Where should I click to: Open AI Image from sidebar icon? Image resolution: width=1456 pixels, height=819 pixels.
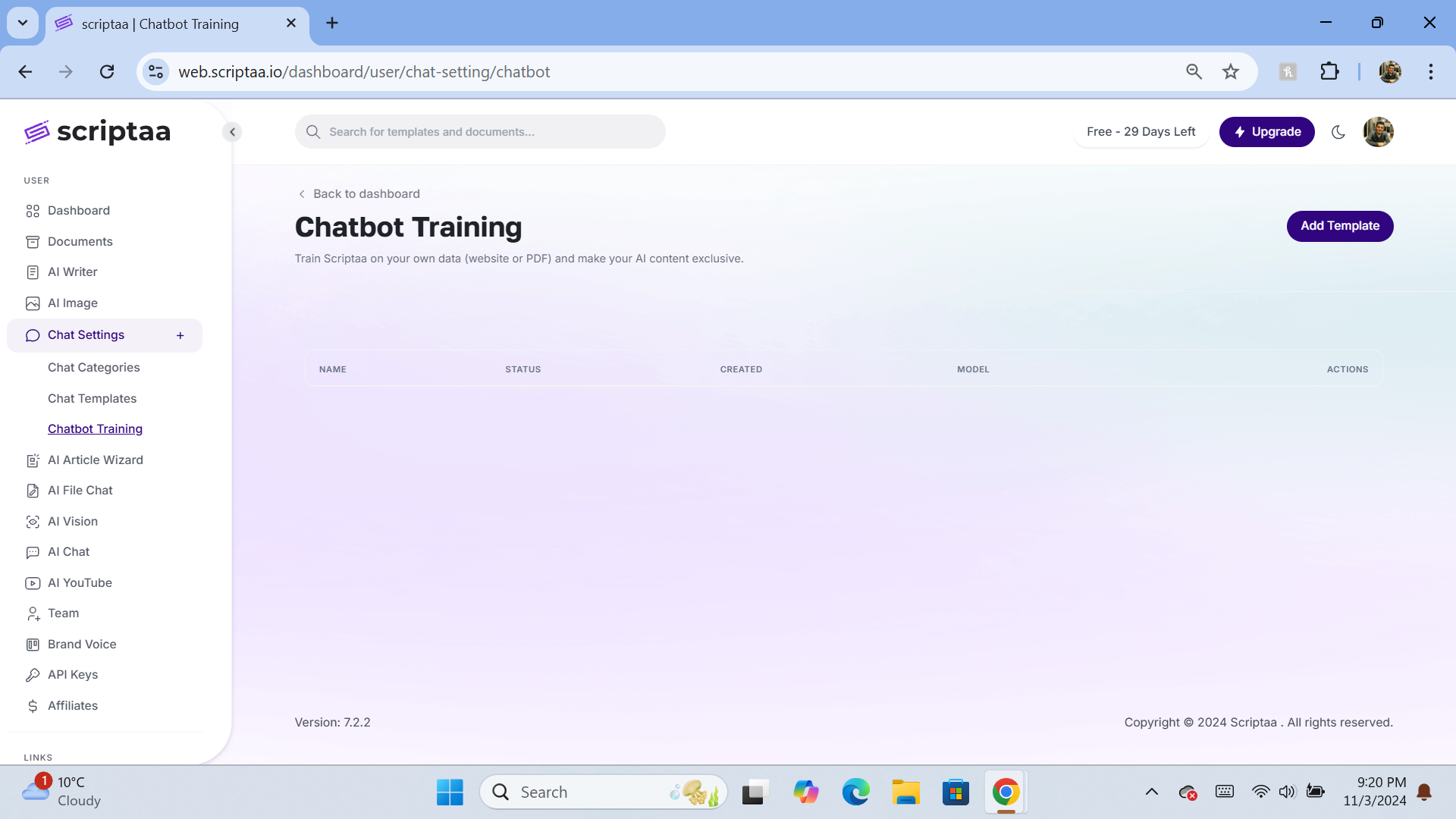[x=33, y=303]
